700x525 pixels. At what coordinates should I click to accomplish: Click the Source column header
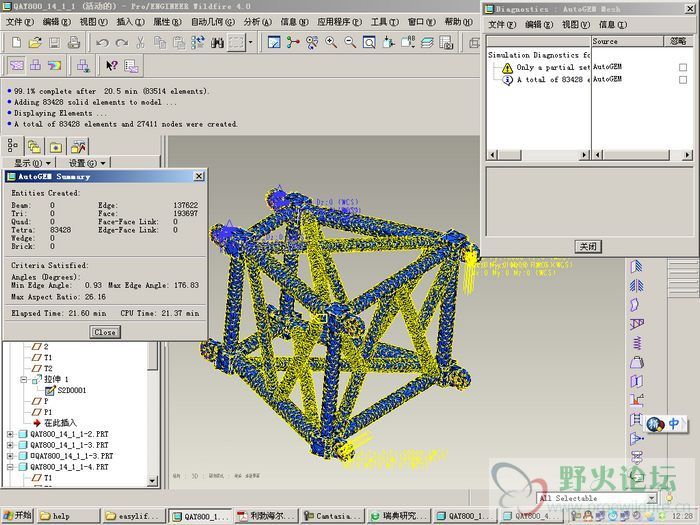click(627, 41)
